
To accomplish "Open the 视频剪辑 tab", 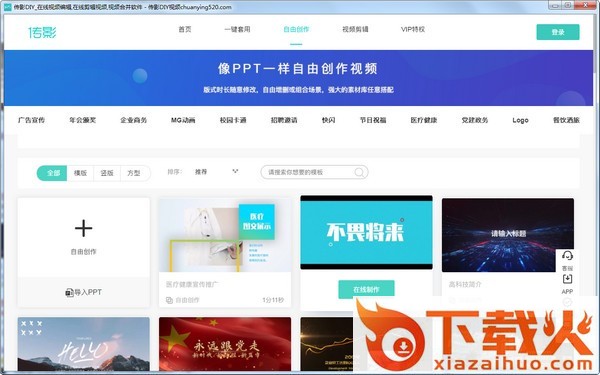I will (355, 29).
